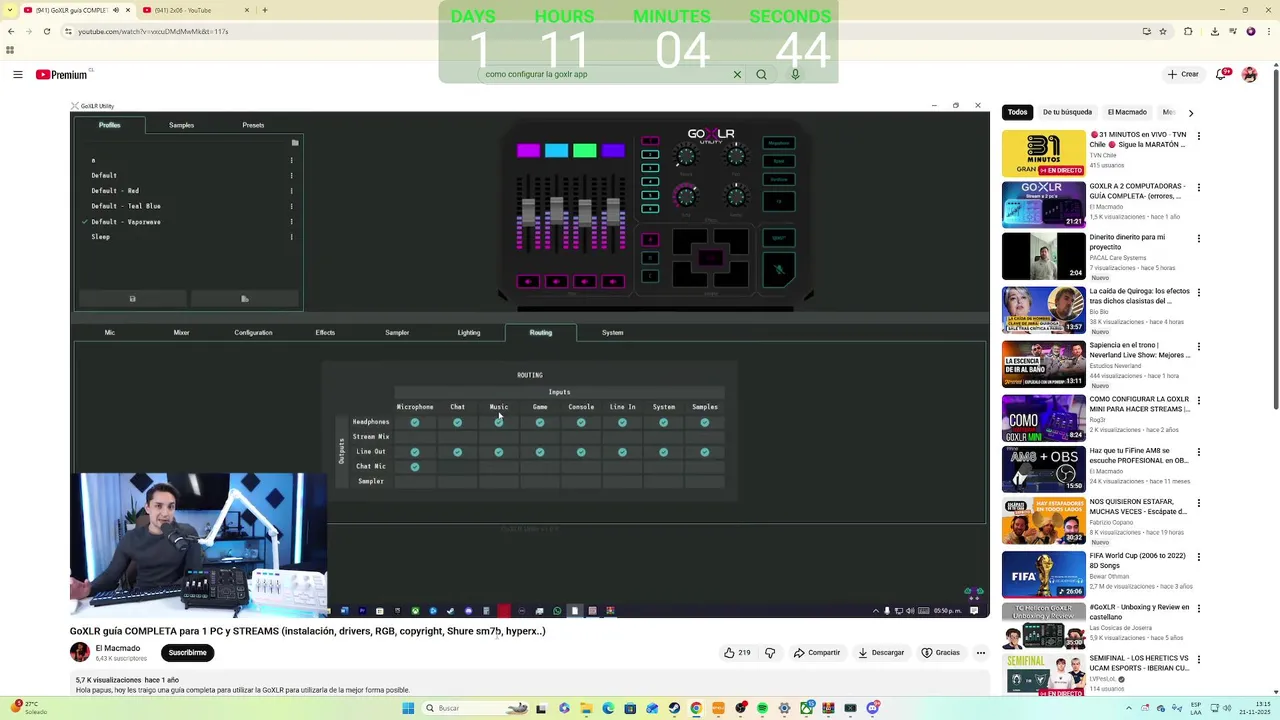Open options for Sleep profile
The height and width of the screenshot is (720, 1280).
point(292,237)
